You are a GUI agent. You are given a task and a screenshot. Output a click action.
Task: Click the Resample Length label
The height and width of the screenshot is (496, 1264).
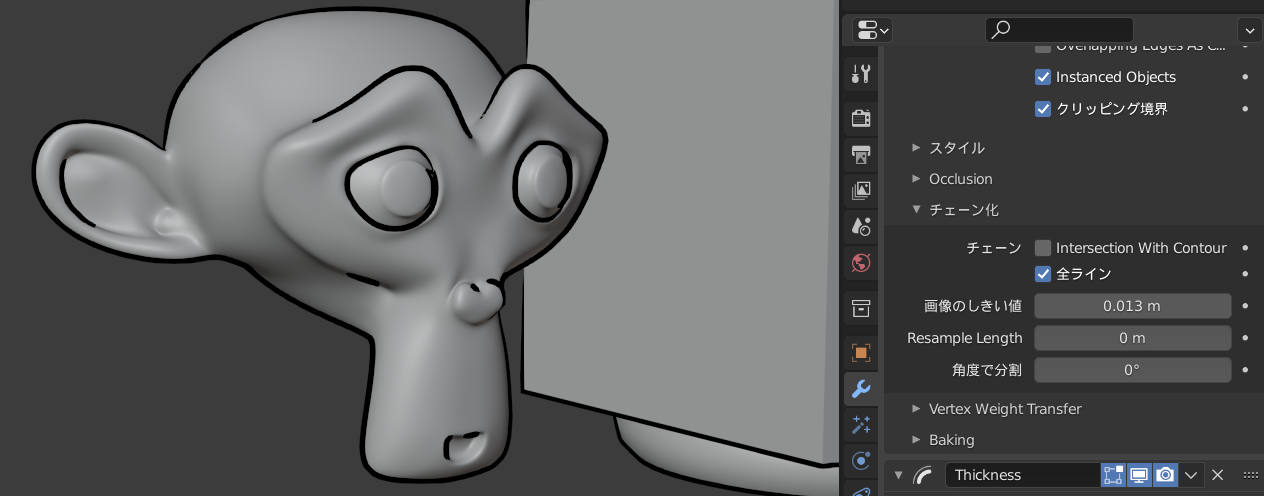point(964,338)
